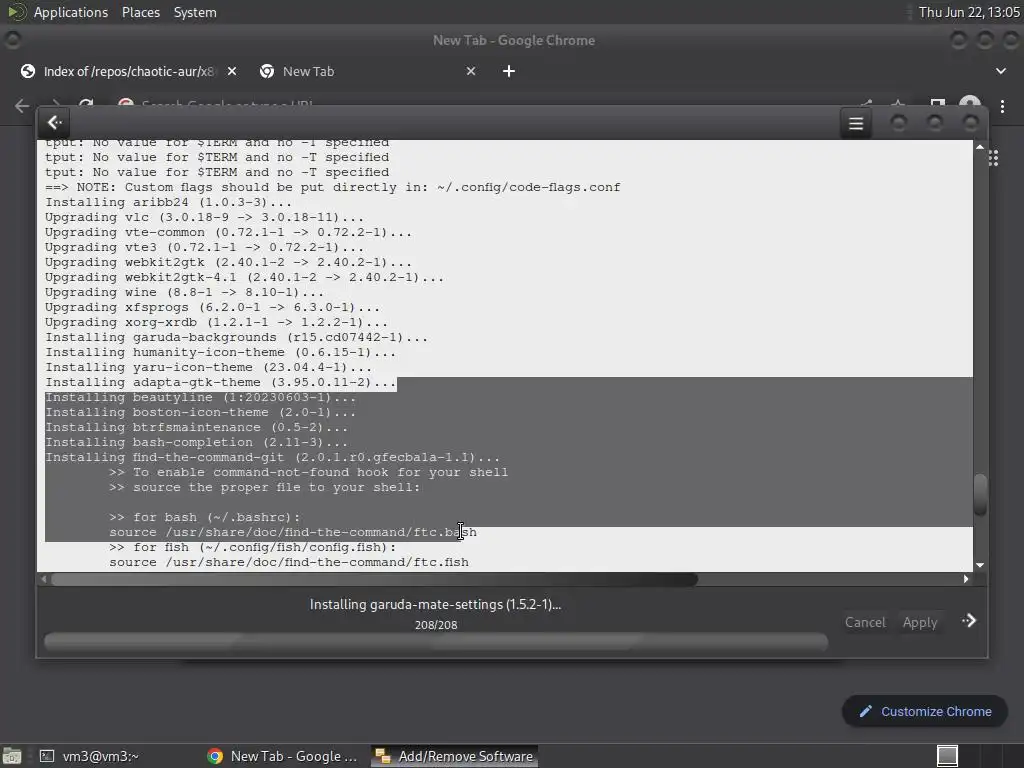Switch to the 'Index of /repos/chaotic-aur' tab
Viewport: 1024px width, 768px height.
129,71
